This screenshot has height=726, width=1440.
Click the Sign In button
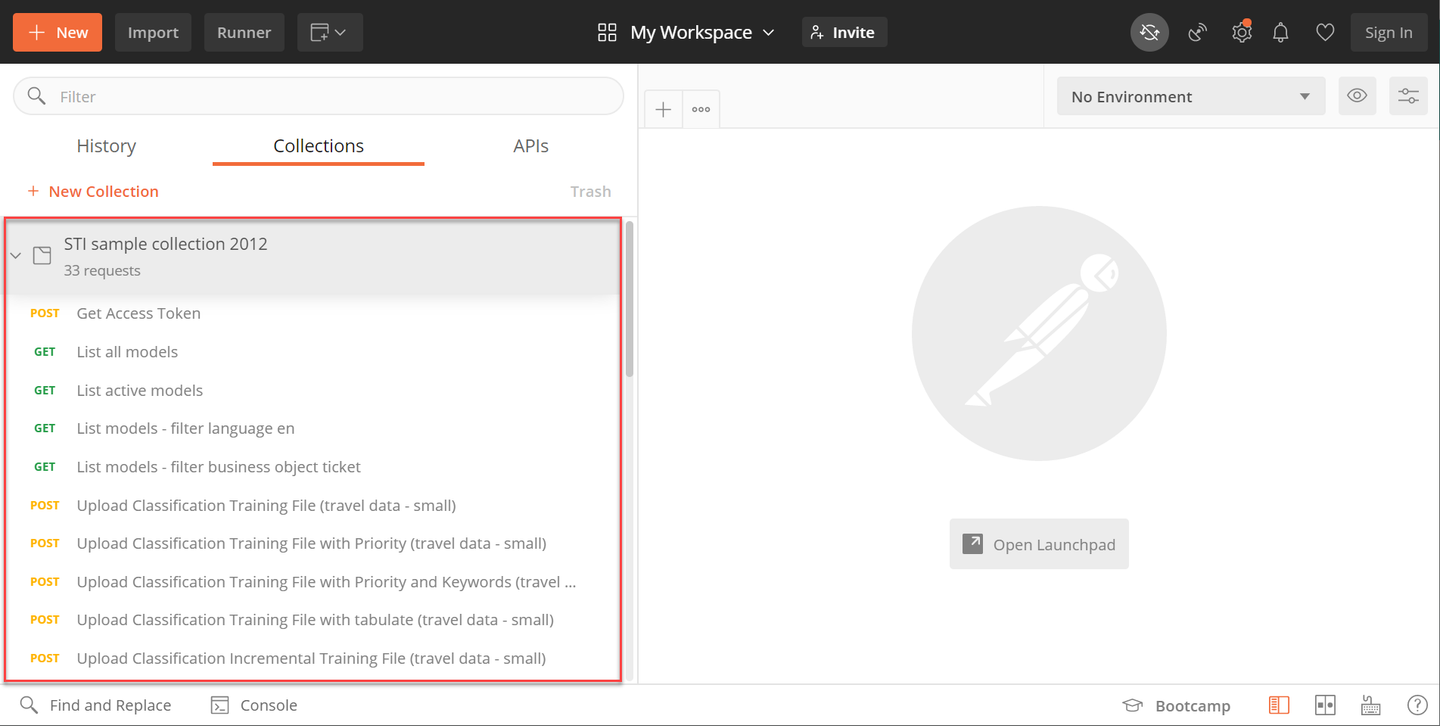tap(1389, 32)
